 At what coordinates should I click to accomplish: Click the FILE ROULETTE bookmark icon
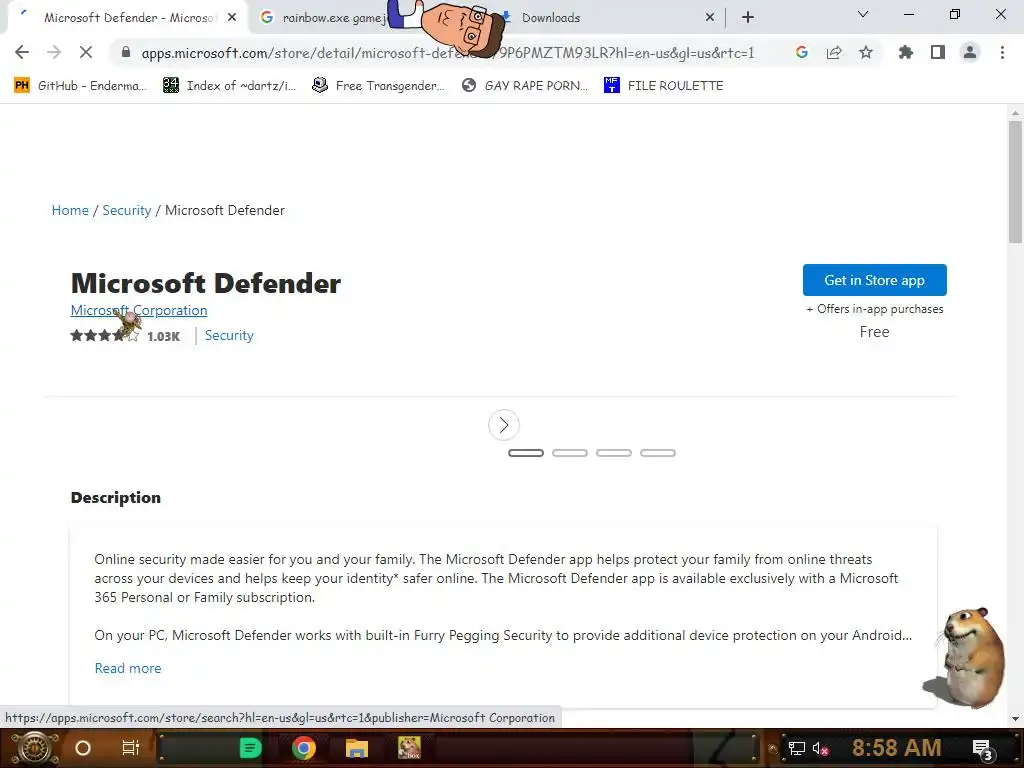[x=611, y=85]
